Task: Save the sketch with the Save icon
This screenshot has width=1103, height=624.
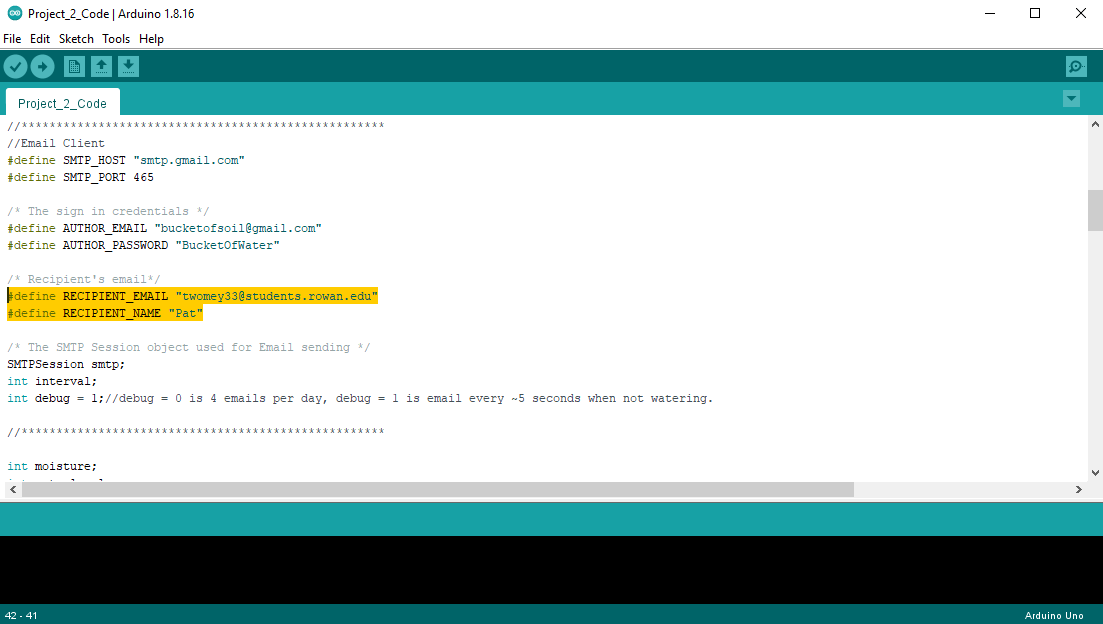Action: point(128,66)
